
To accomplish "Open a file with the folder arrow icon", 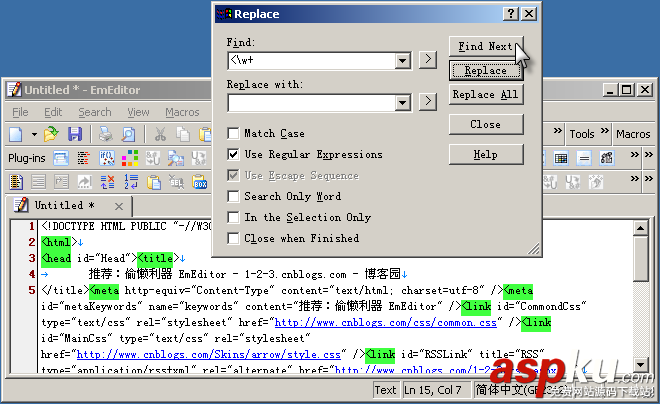I will [x=51, y=135].
